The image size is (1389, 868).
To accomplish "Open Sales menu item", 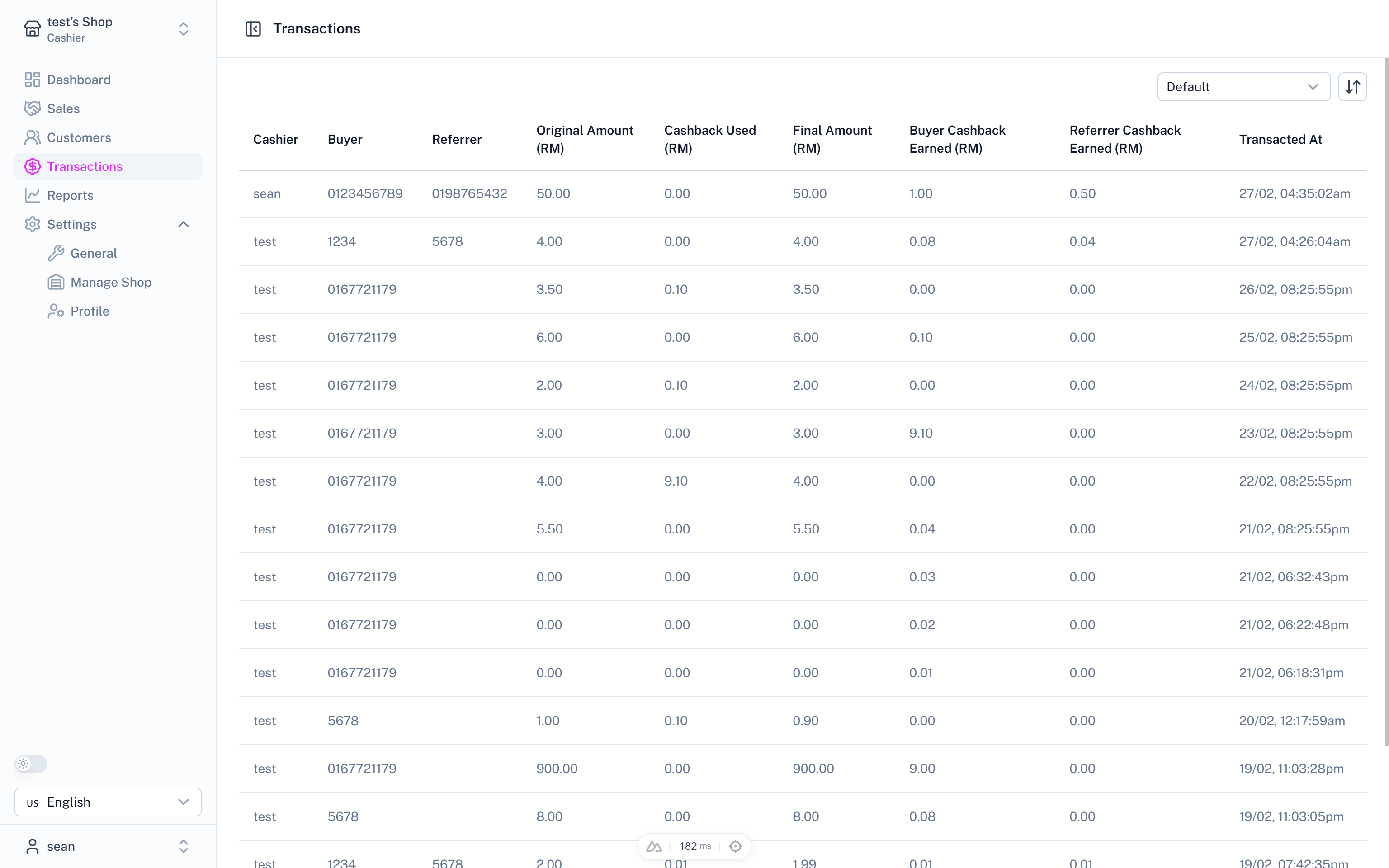I will click(x=108, y=108).
